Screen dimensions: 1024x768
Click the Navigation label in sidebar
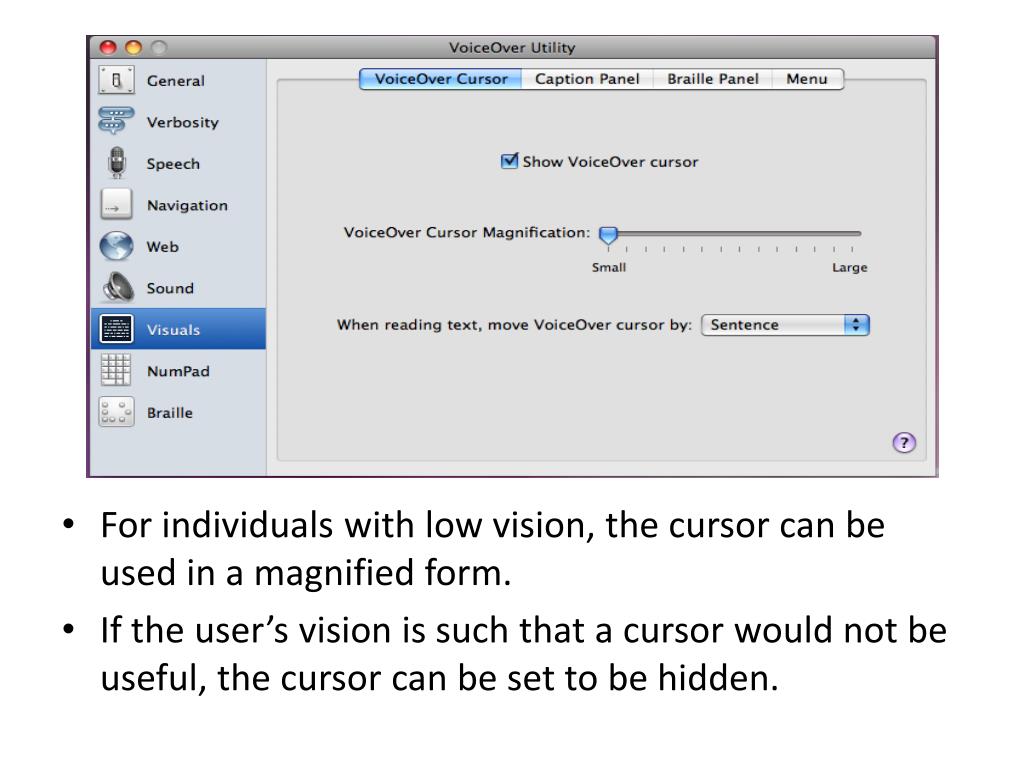pos(187,206)
